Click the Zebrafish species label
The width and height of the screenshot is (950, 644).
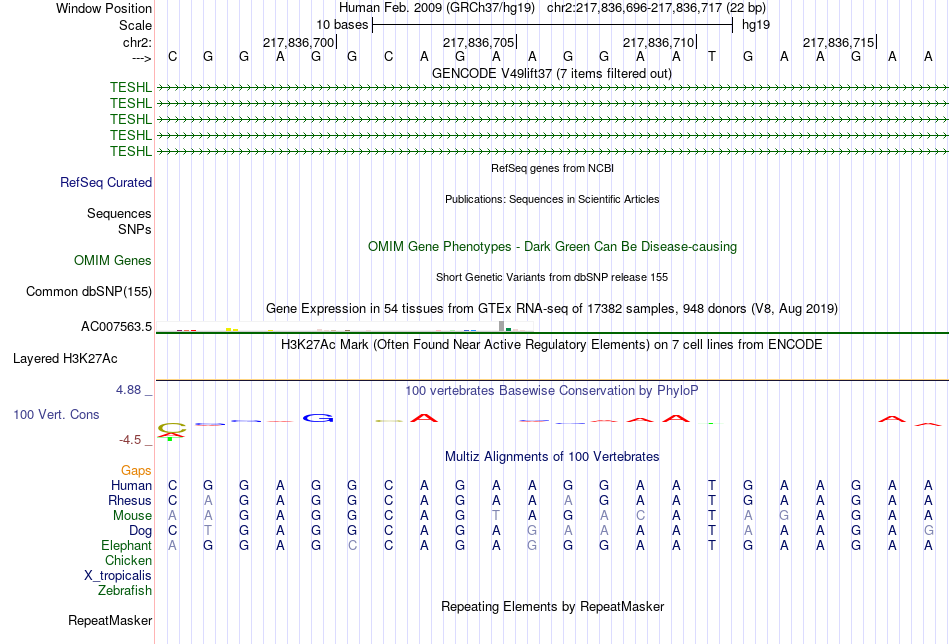point(125,590)
